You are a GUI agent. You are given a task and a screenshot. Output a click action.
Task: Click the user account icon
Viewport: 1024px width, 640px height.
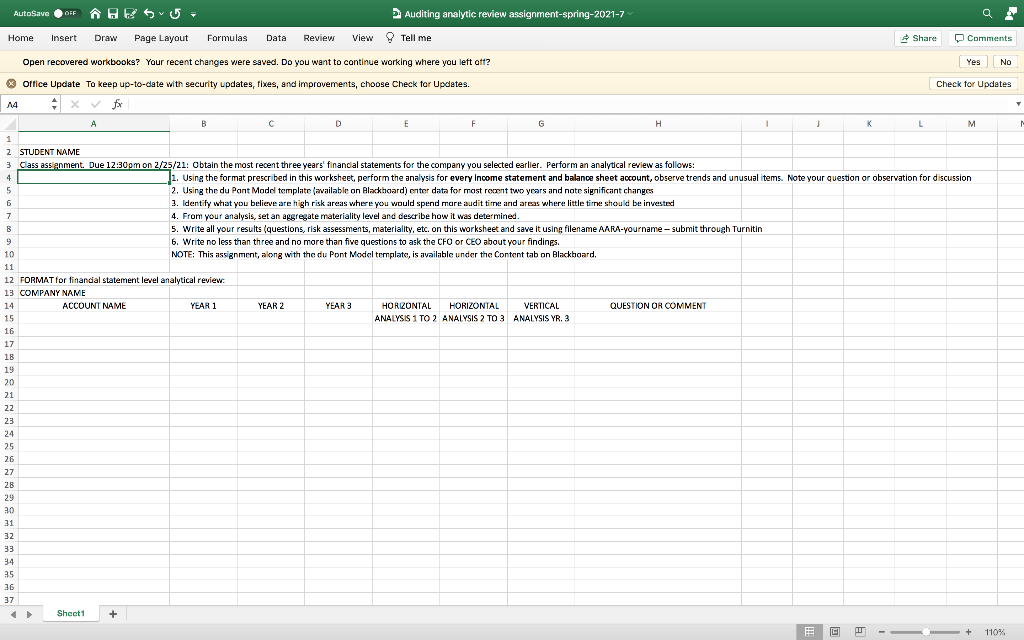[x=1011, y=13]
